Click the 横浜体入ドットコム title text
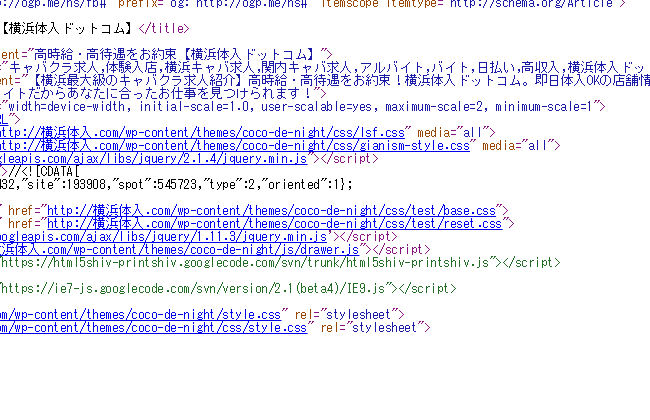Image resolution: width=650 pixels, height=420 pixels. [66, 29]
